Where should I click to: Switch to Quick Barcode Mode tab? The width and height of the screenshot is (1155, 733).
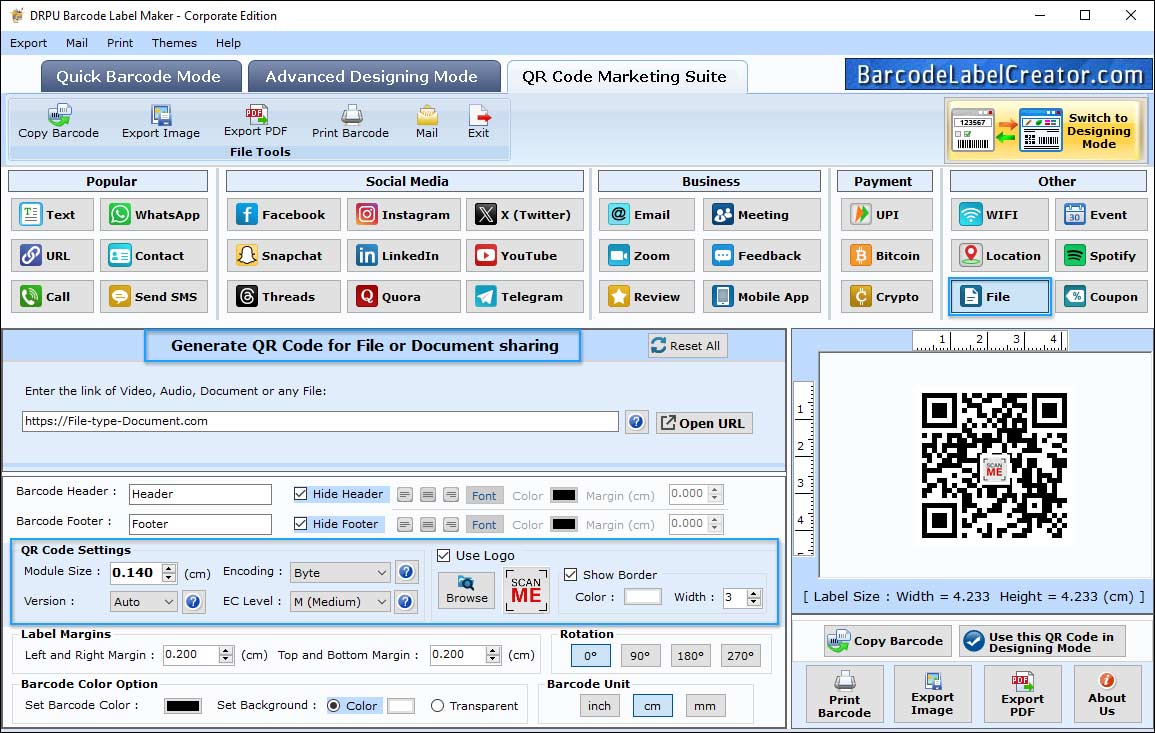click(x=140, y=77)
